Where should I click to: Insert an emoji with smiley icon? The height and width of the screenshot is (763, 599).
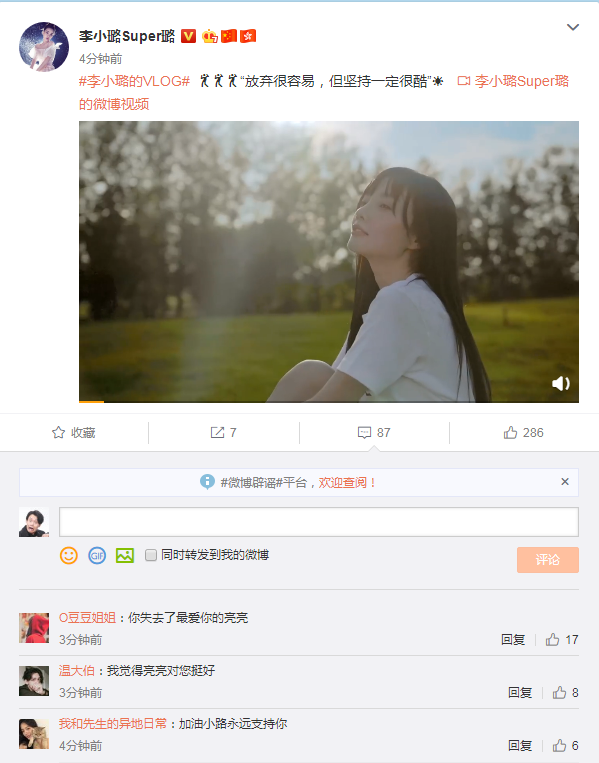tap(69, 555)
